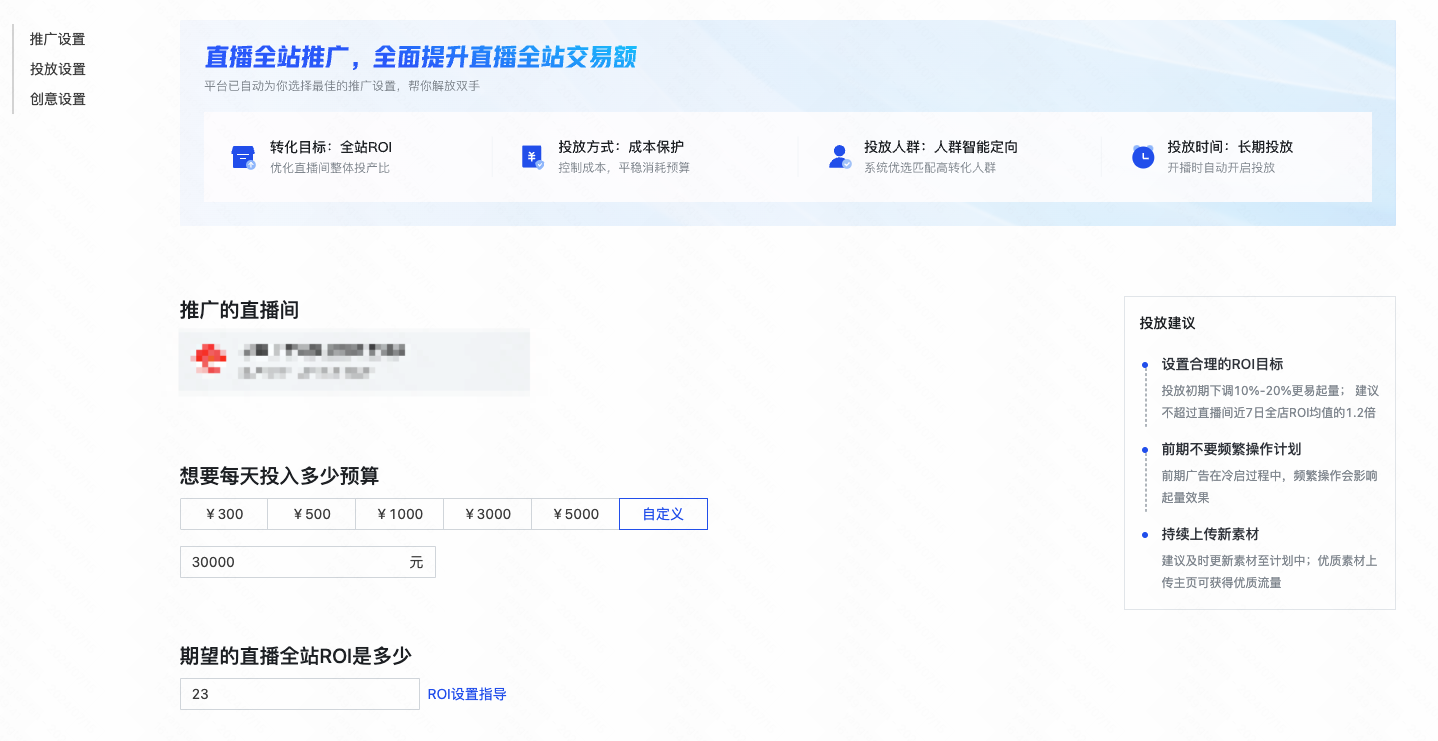The image size is (1438, 741).
Task: Click the clock icon beside 投放时间长期投放
Action: pos(1142,156)
